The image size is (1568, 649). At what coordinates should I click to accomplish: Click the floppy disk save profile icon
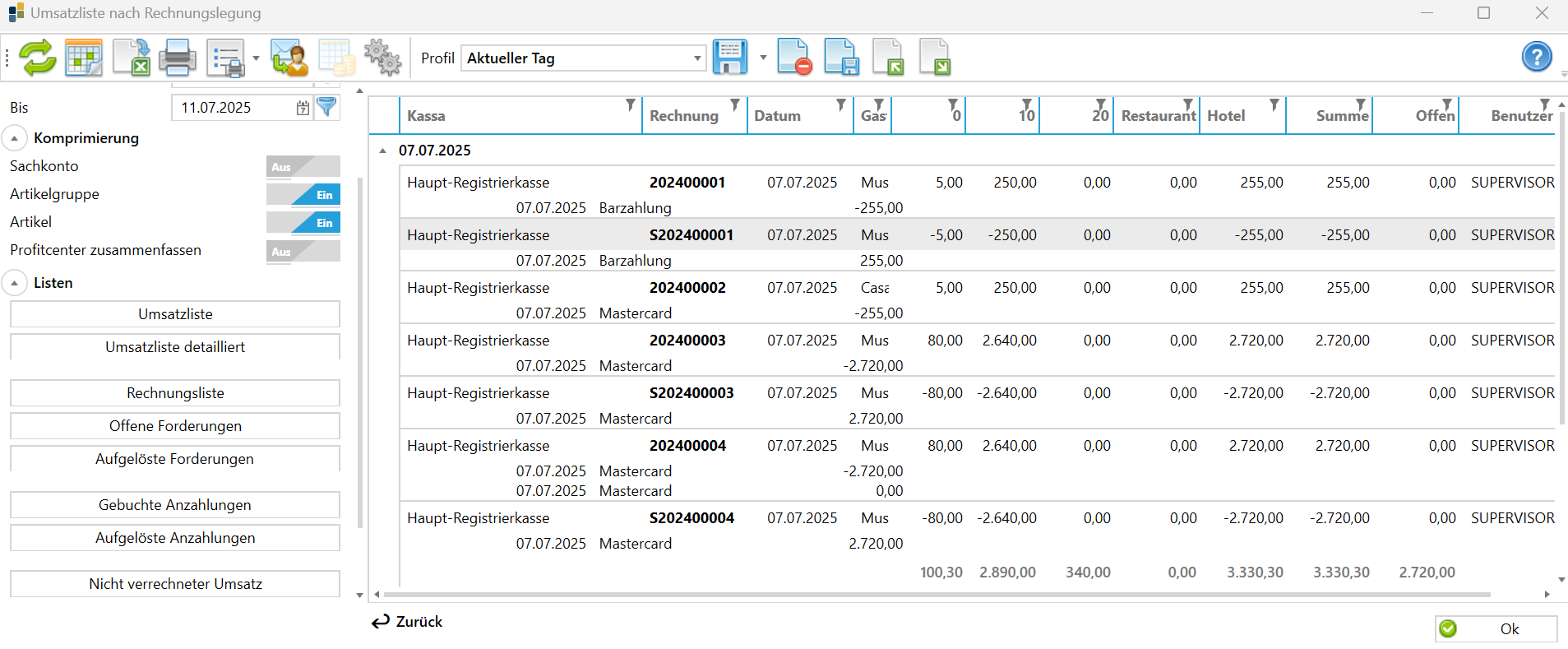point(730,58)
